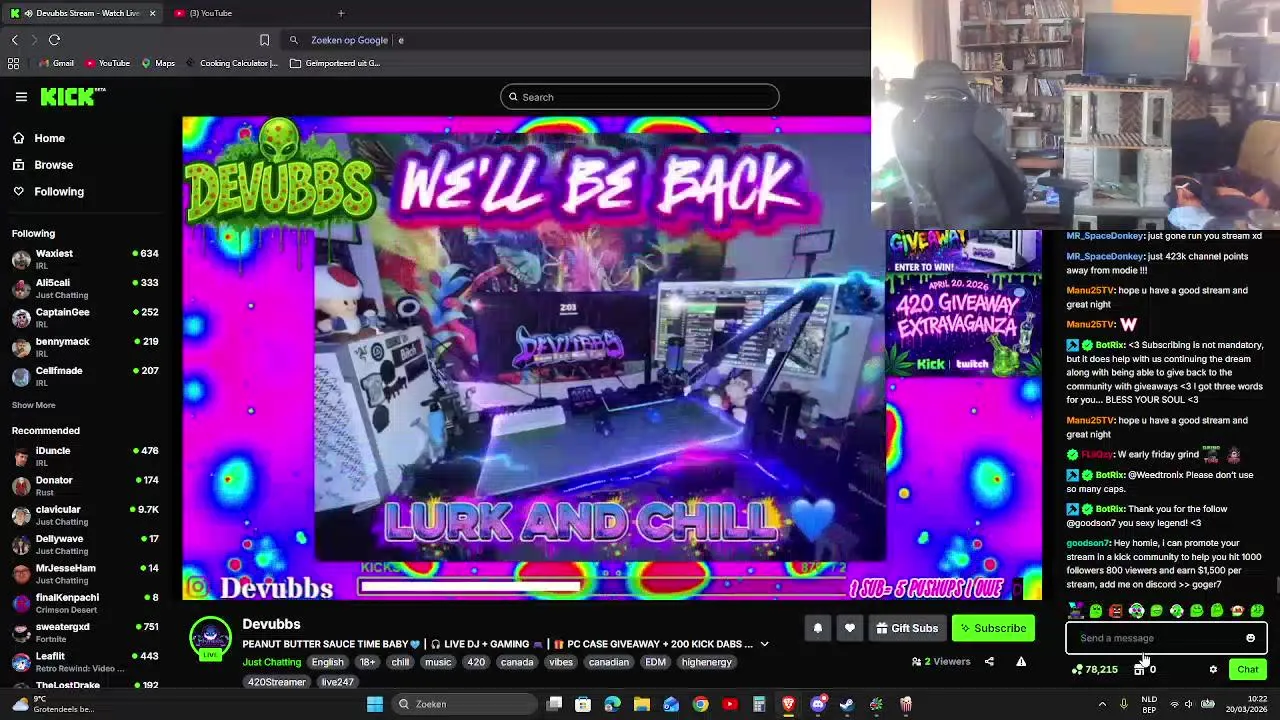Open the emote picker smiley icon
The height and width of the screenshot is (720, 1280).
click(x=1250, y=638)
